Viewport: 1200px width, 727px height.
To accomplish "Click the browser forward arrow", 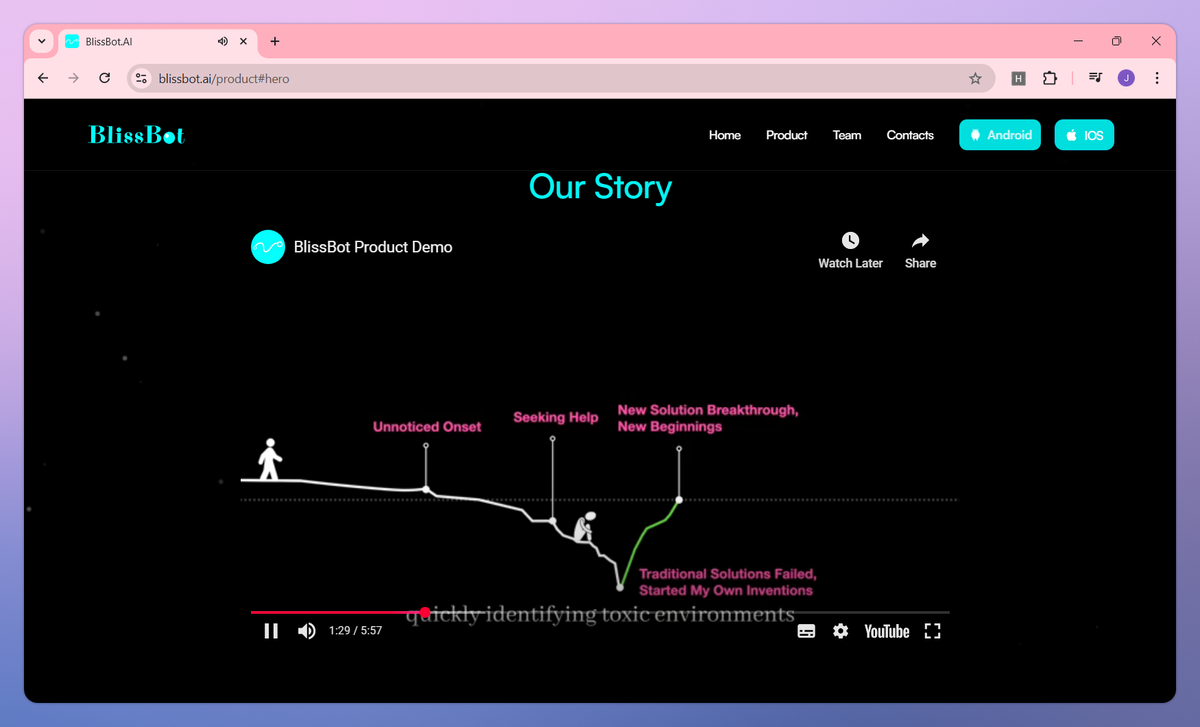I will (x=73, y=78).
